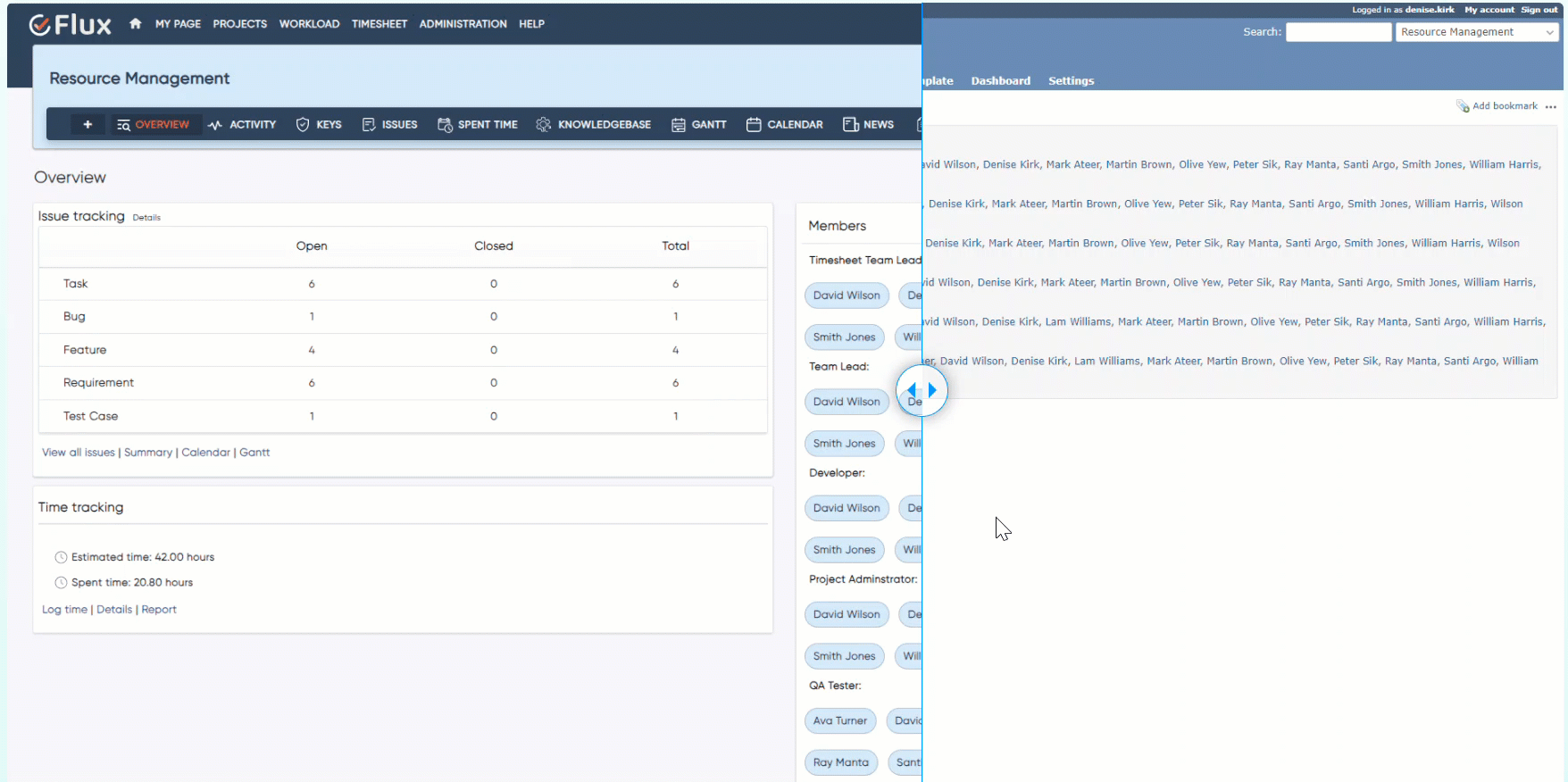Open the Calendar tab
This screenshot has width=1568, height=782.
(x=785, y=125)
